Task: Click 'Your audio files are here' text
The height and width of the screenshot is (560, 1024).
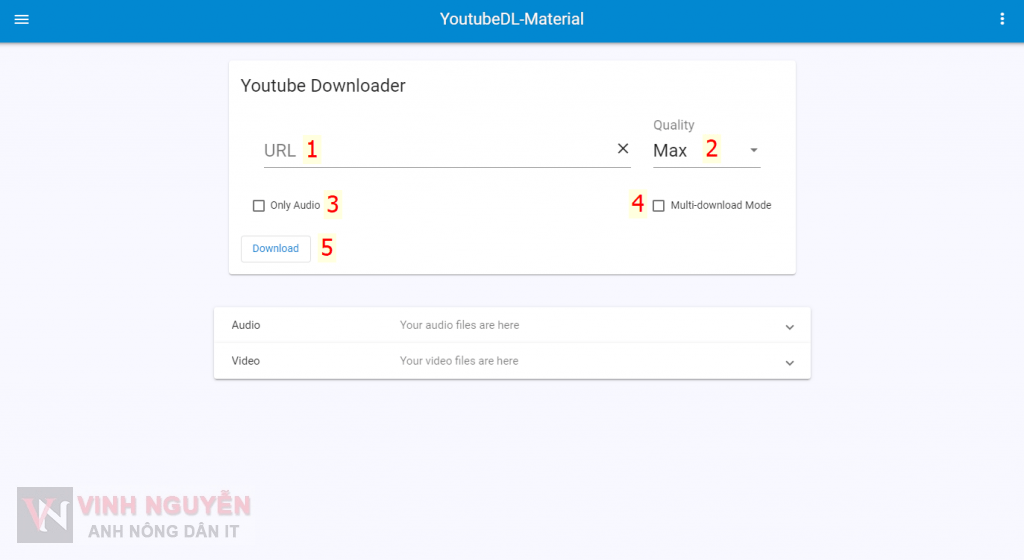Action: pyautogui.click(x=459, y=326)
